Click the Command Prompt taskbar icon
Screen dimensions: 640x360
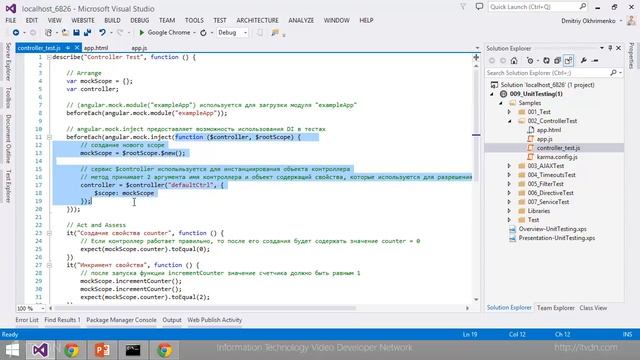pyautogui.click(x=133, y=350)
